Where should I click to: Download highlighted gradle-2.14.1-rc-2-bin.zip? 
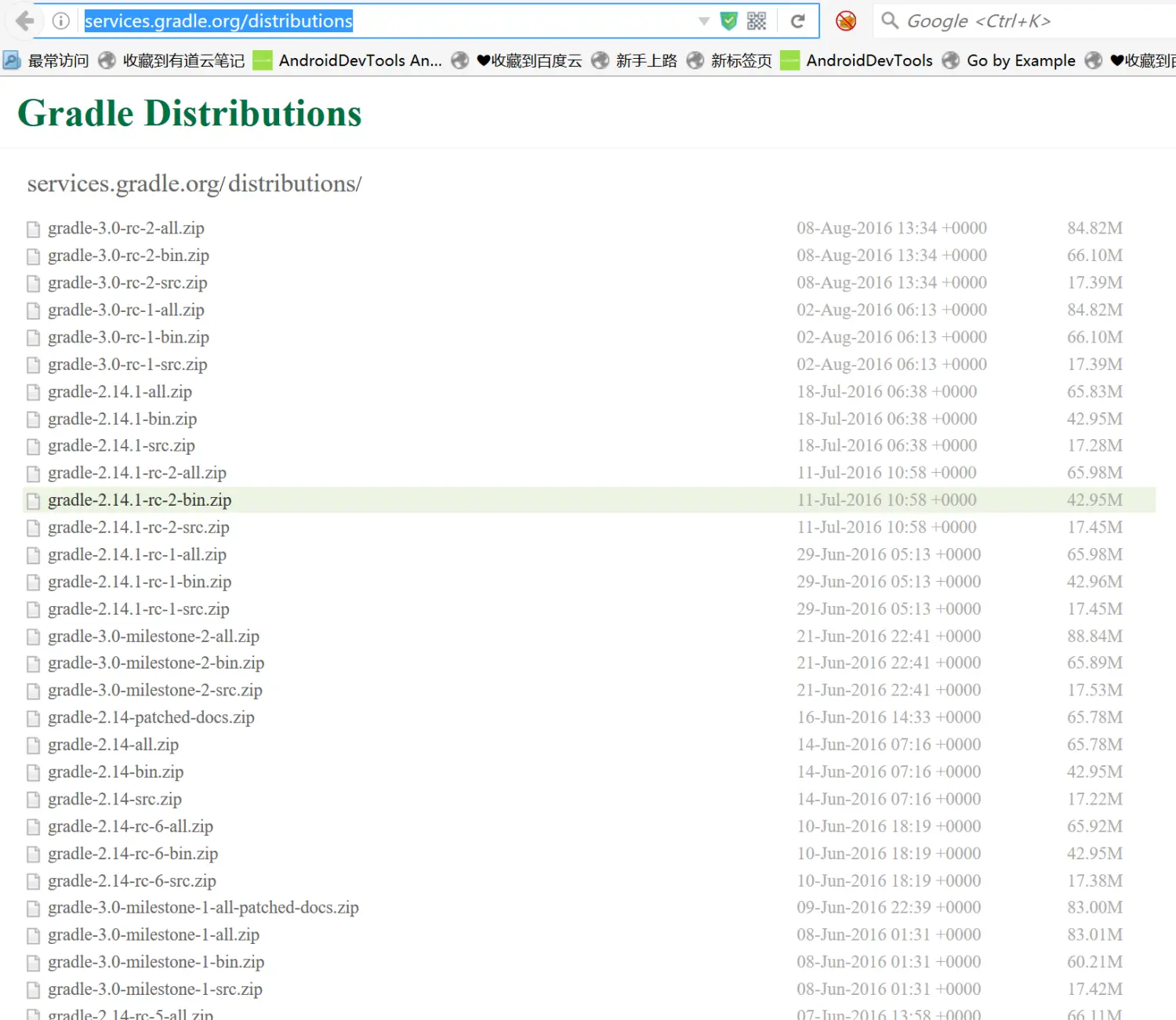(140, 500)
